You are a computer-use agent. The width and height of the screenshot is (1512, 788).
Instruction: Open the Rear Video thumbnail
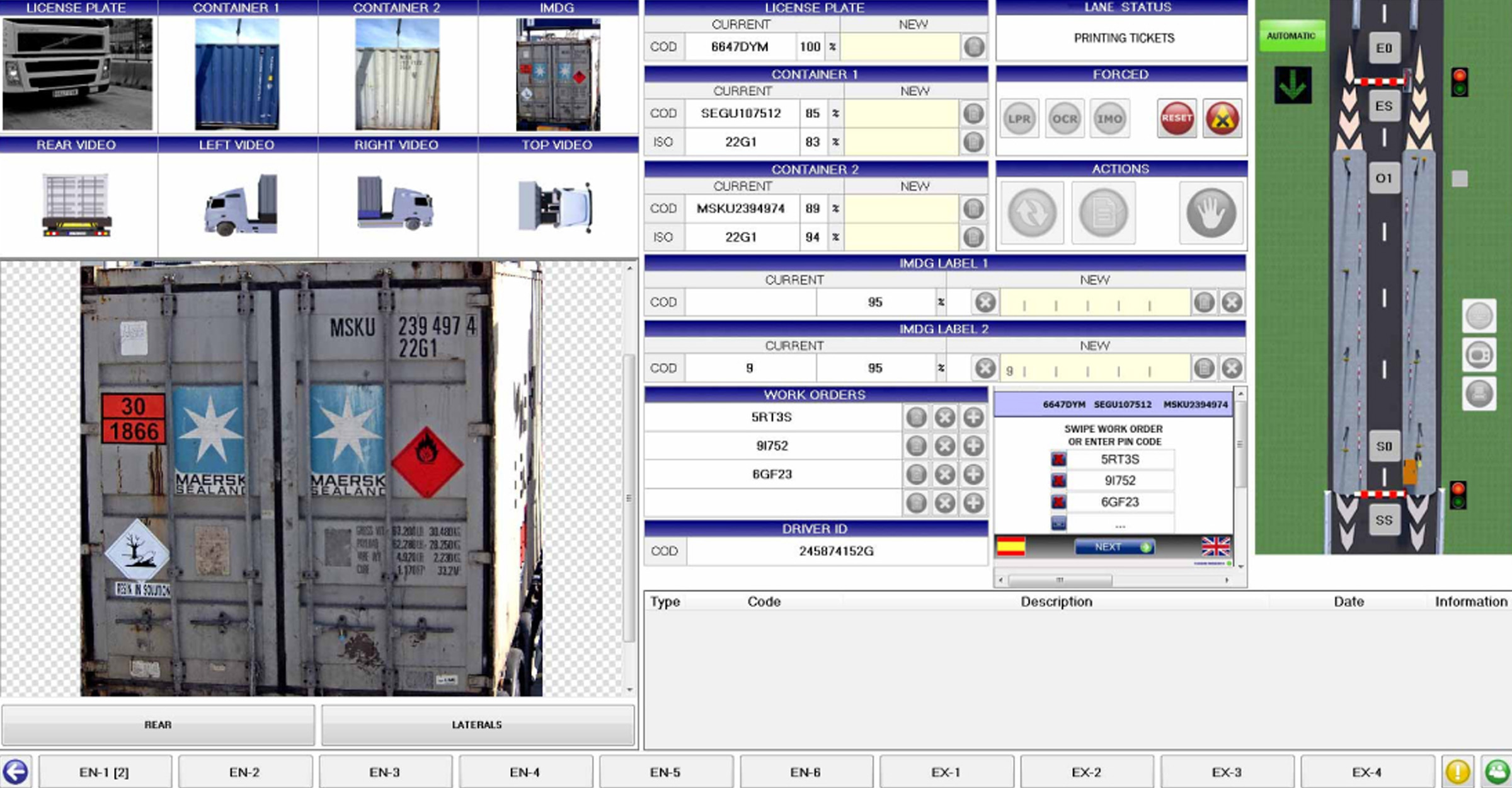click(x=77, y=205)
